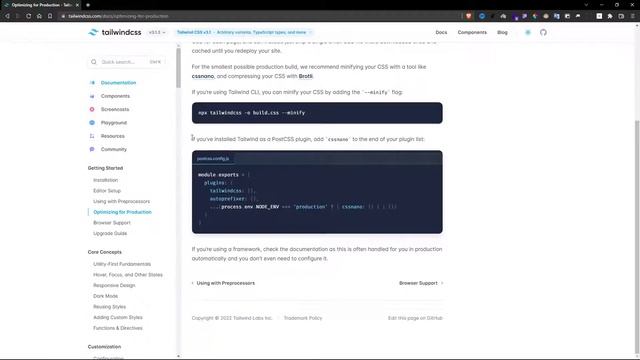
Task: Open the v3.1.3 version dropdown
Action: click(x=157, y=32)
